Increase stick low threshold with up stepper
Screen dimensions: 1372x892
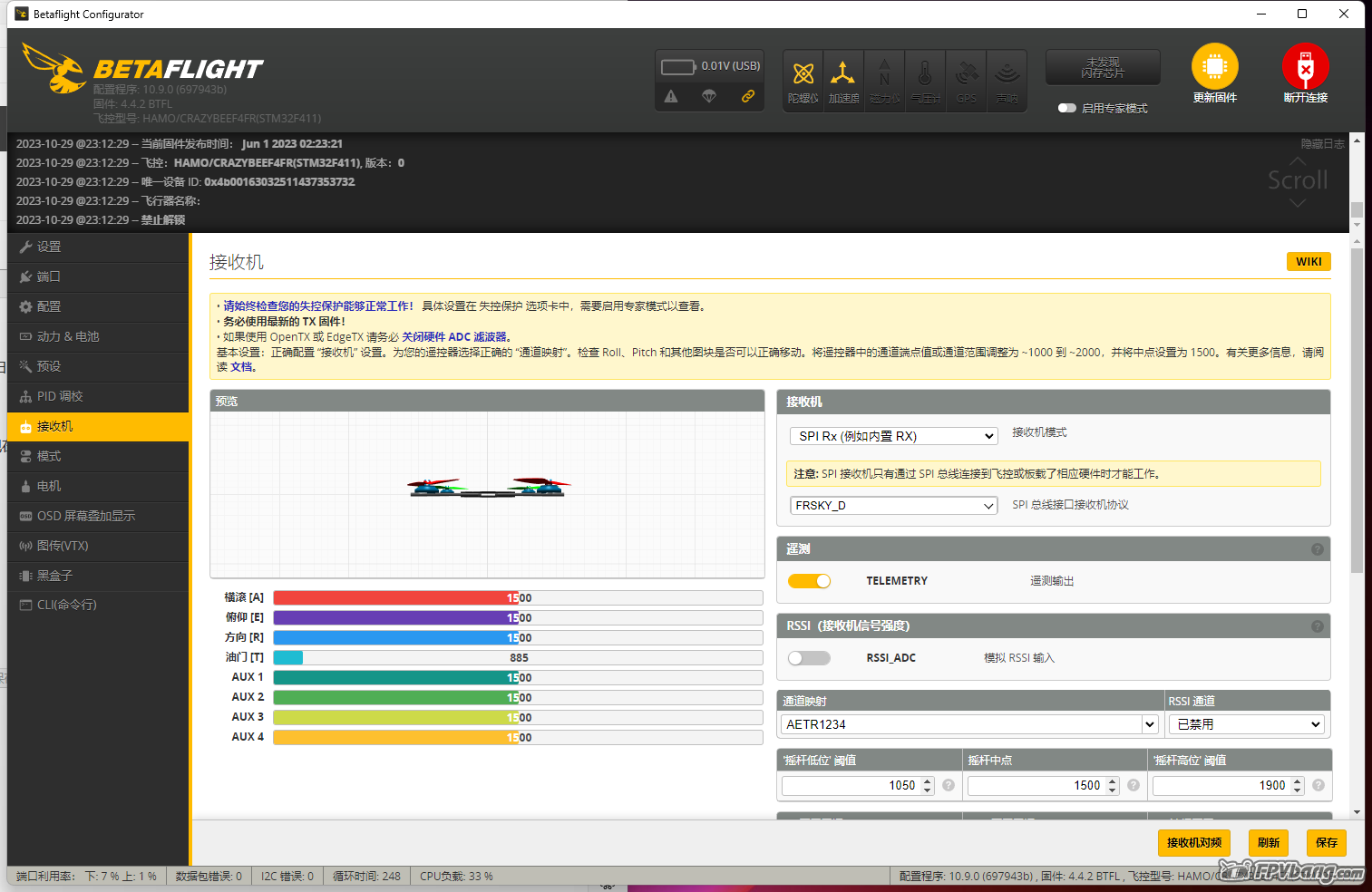coord(928,781)
